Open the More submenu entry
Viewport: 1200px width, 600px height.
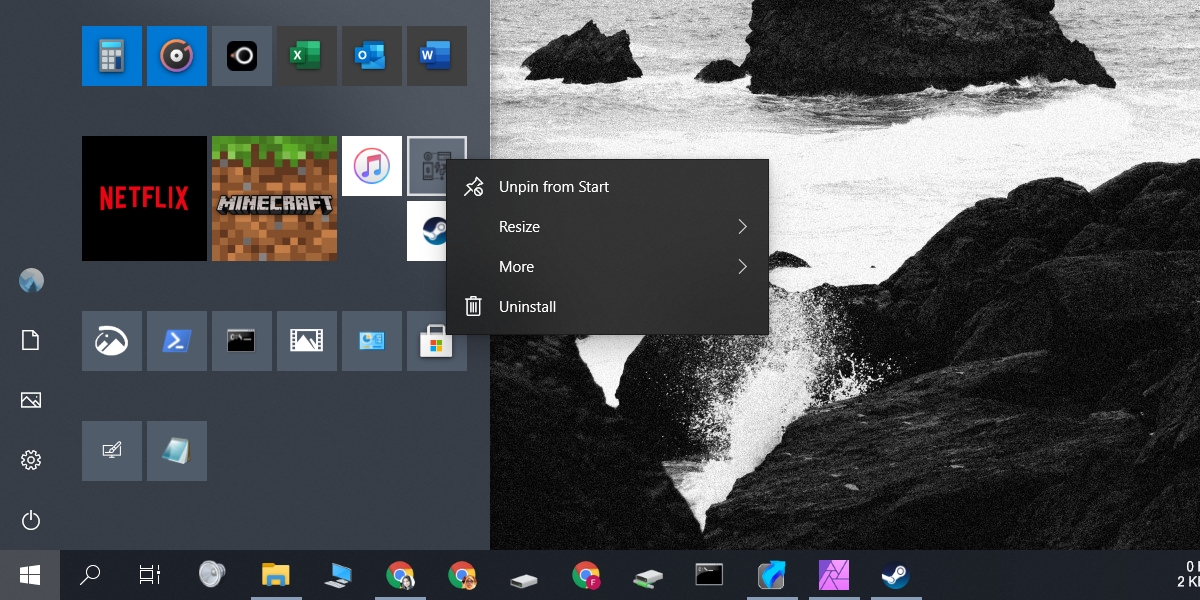click(607, 267)
